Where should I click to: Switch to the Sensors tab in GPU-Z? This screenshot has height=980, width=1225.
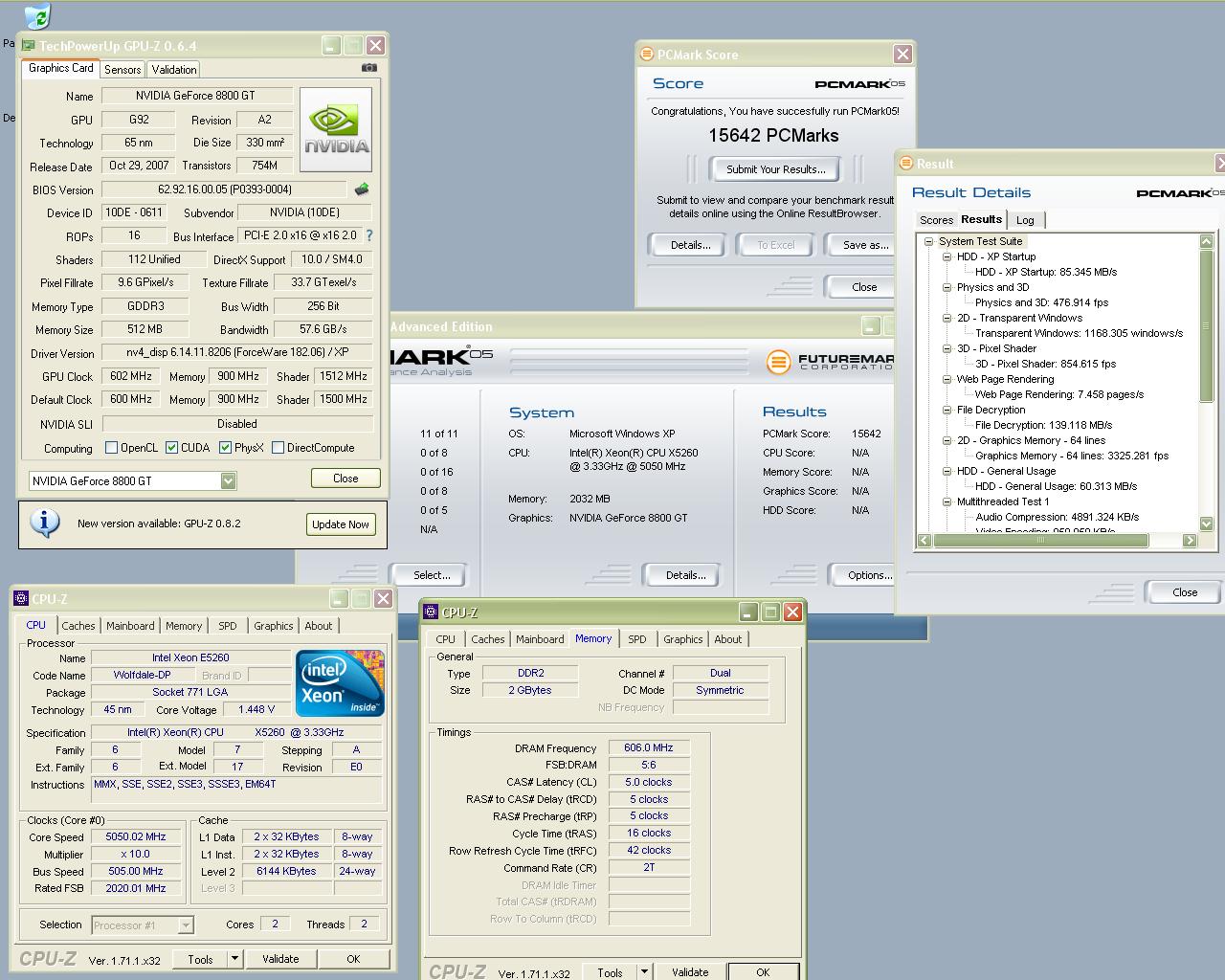point(122,70)
